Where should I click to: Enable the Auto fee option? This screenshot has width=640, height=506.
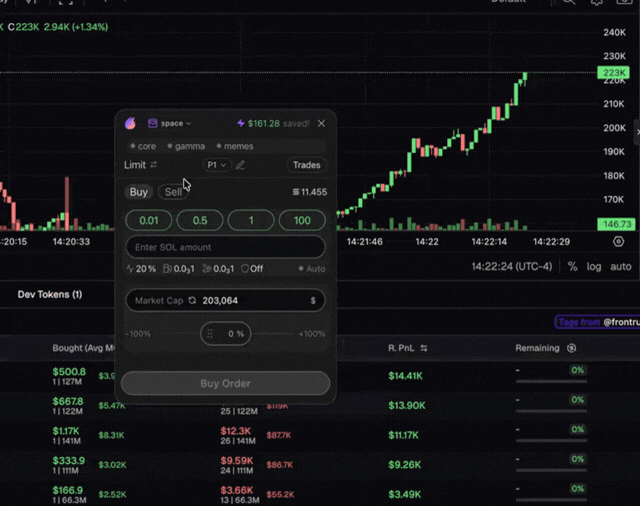coord(312,269)
